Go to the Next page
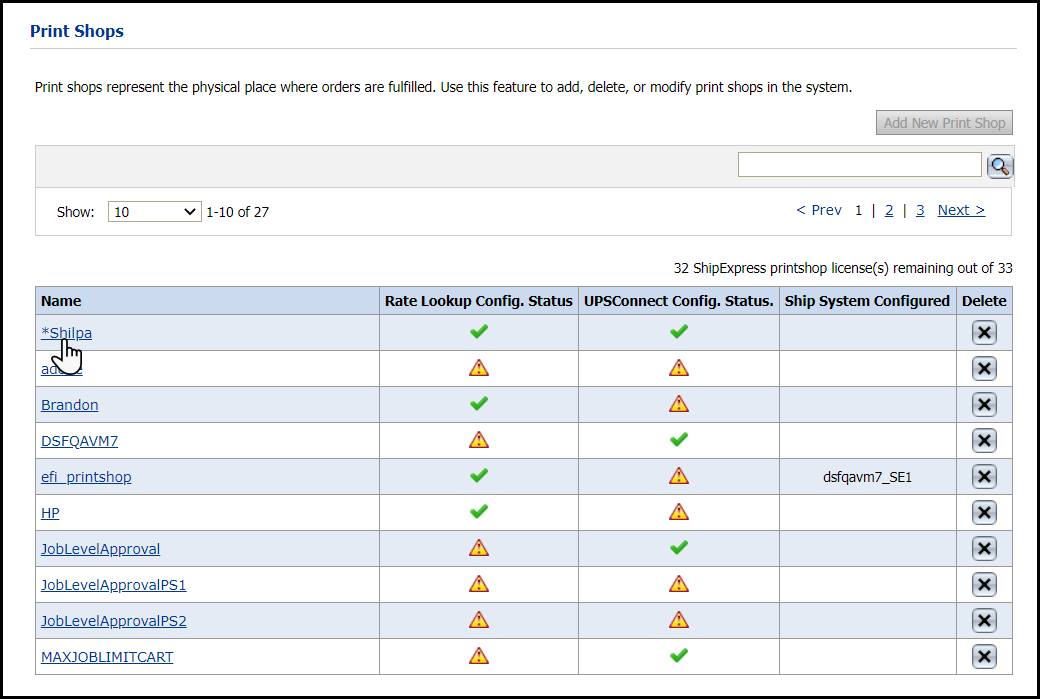 pos(960,210)
